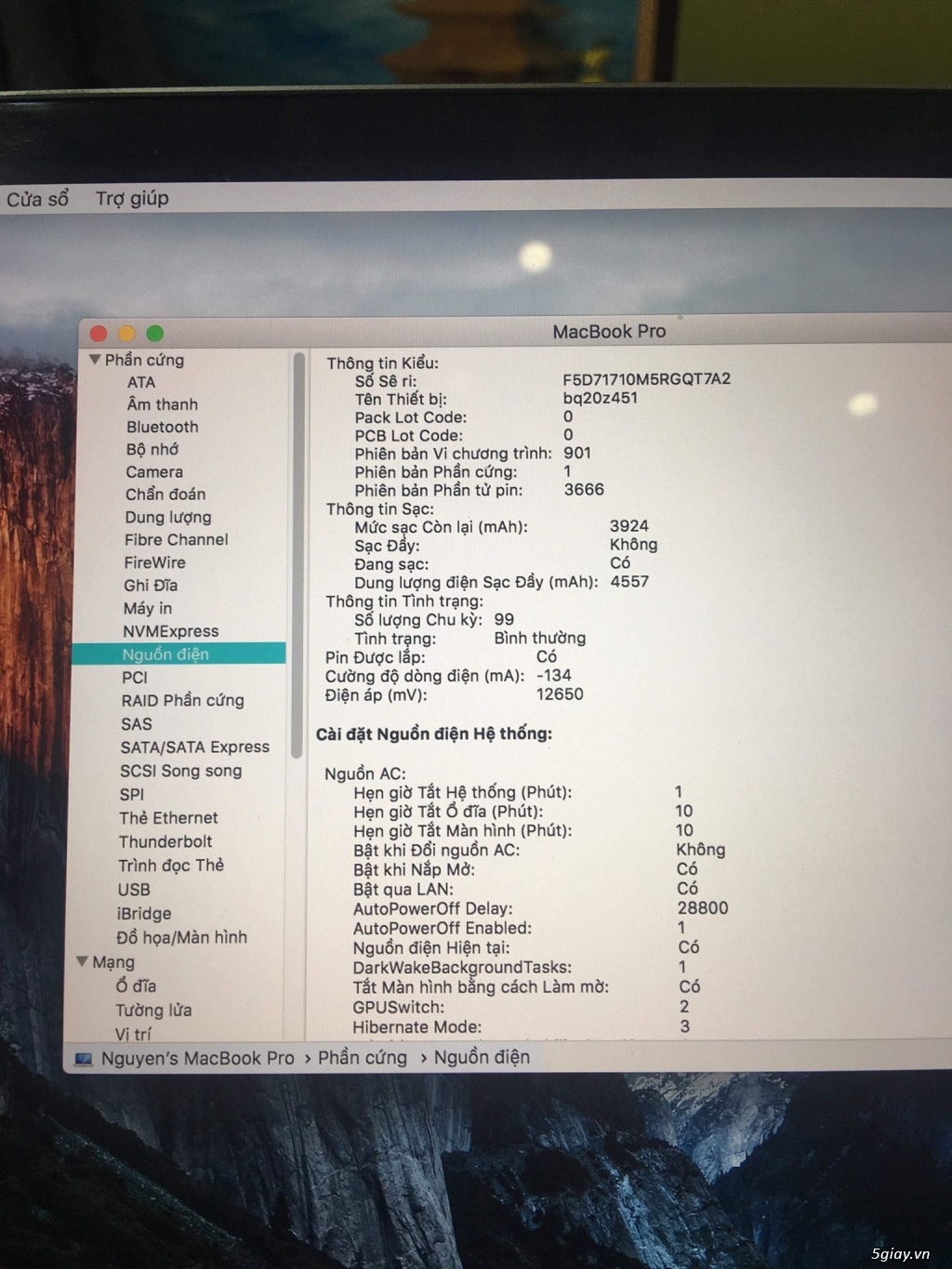Select Ghi Đĩa in the sidebar

click(151, 585)
